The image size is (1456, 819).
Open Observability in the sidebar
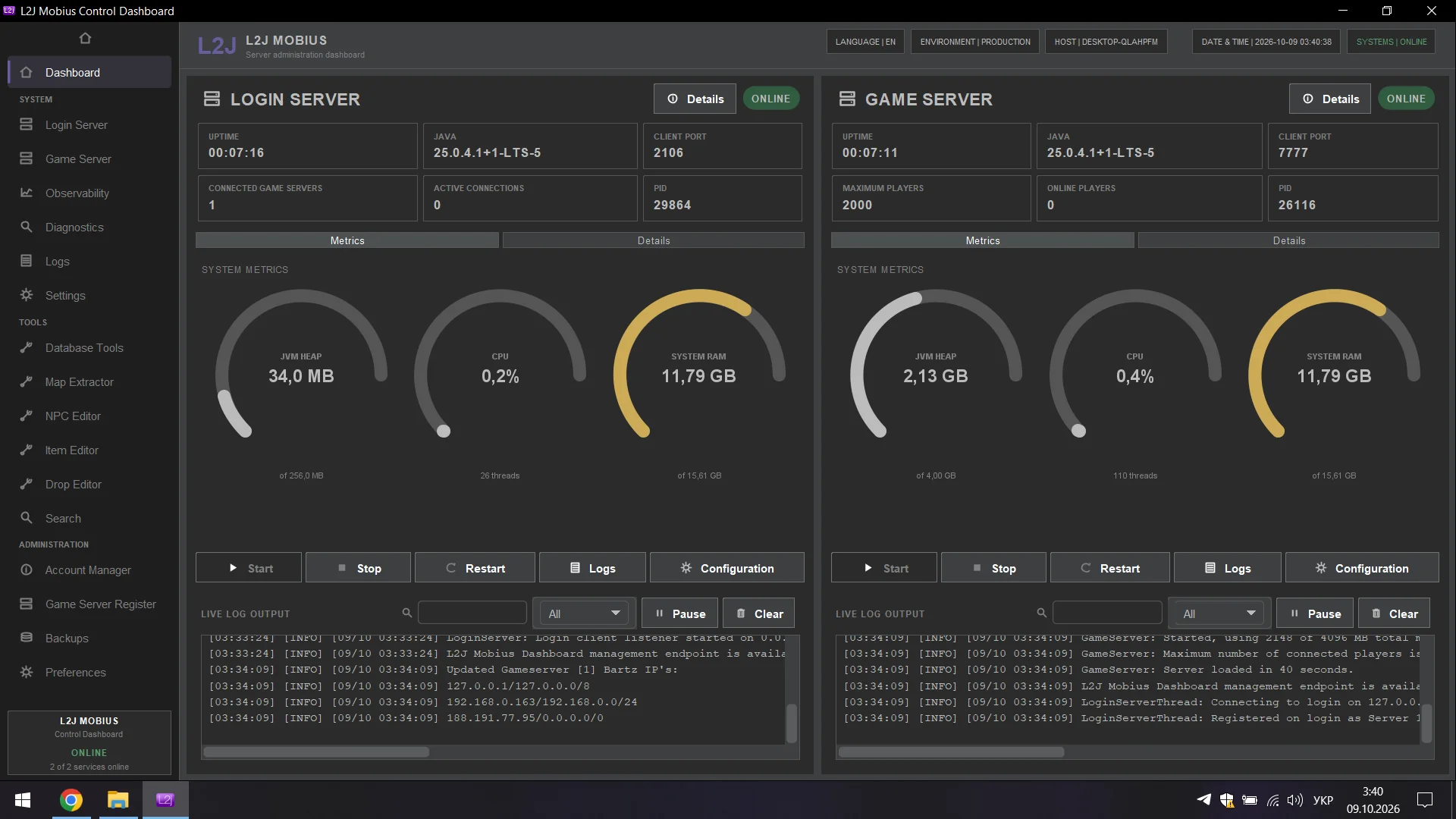[89, 193]
